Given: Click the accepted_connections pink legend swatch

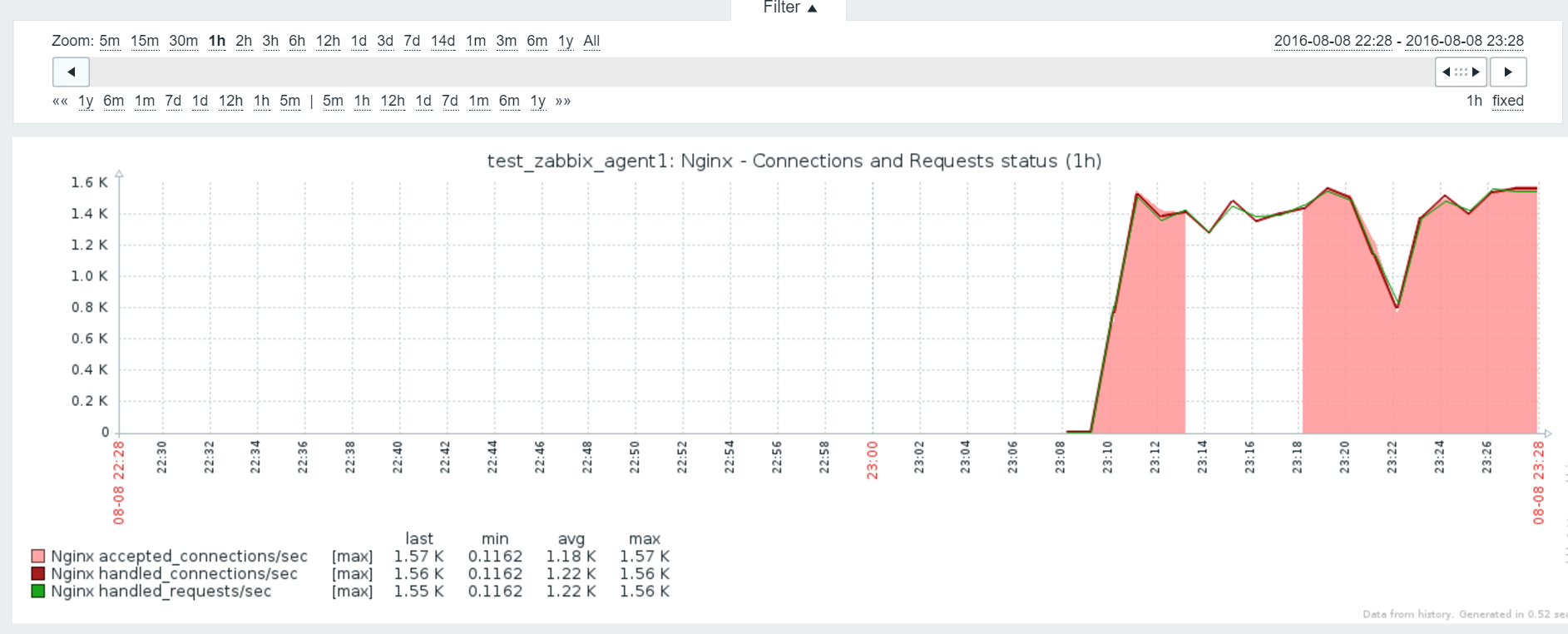Looking at the screenshot, I should pos(37,556).
